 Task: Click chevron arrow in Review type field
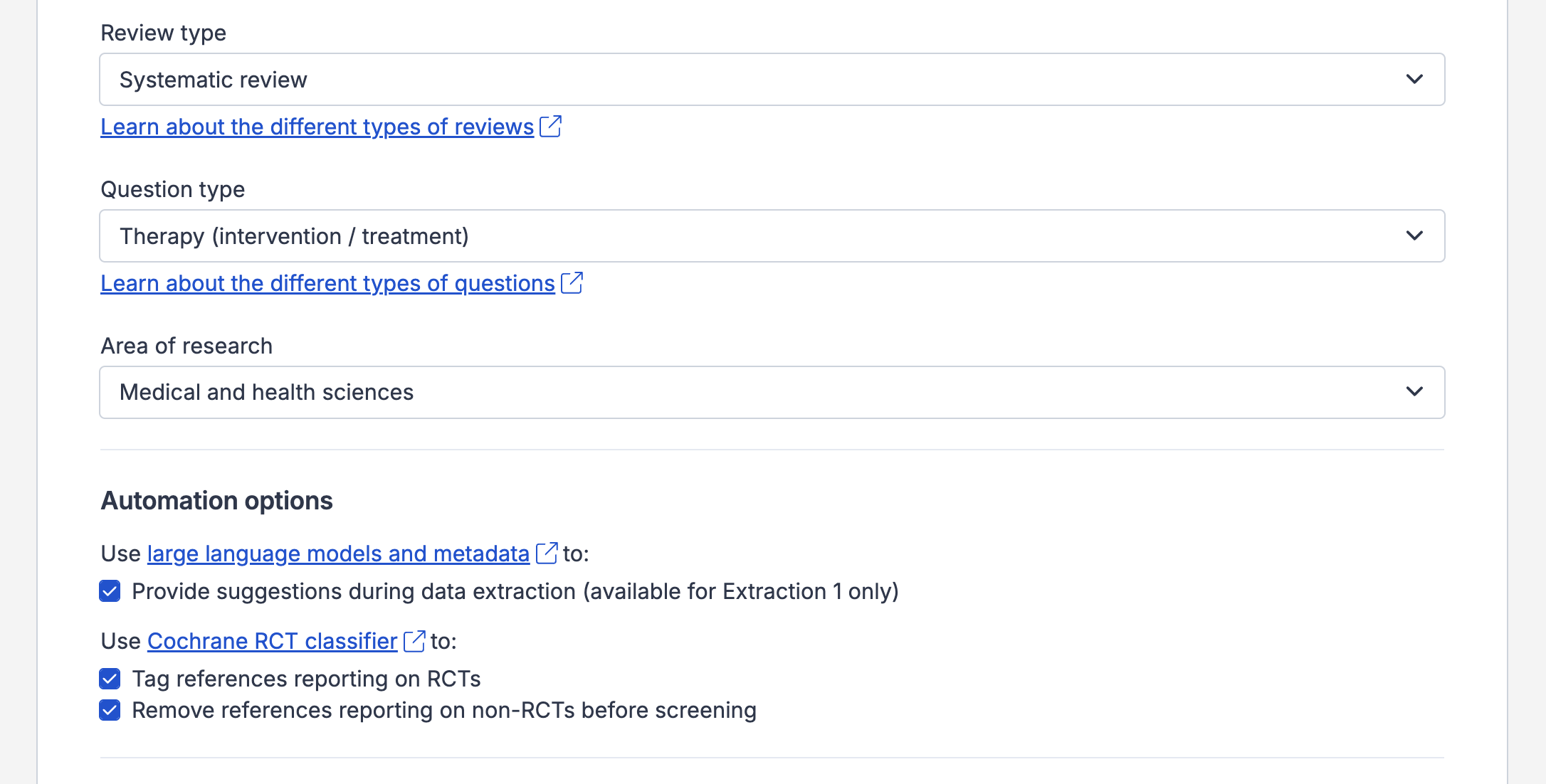tap(1414, 79)
